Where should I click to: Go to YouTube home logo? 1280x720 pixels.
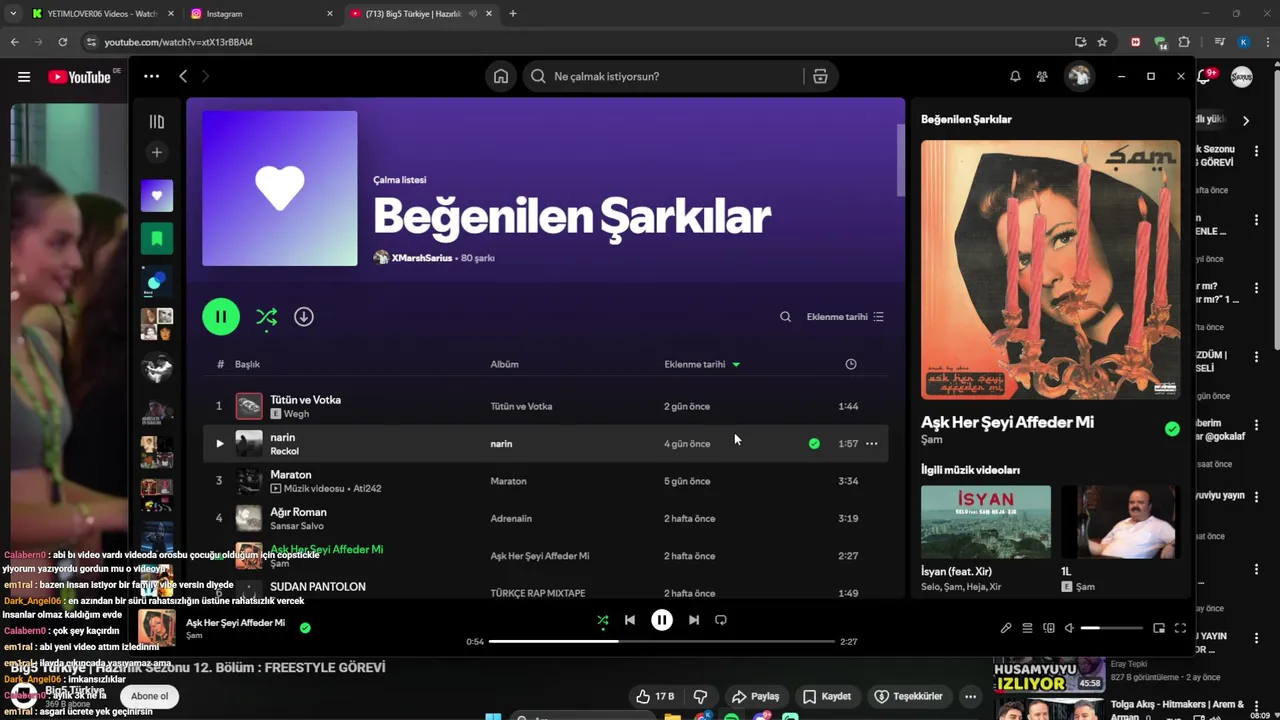pos(79,77)
